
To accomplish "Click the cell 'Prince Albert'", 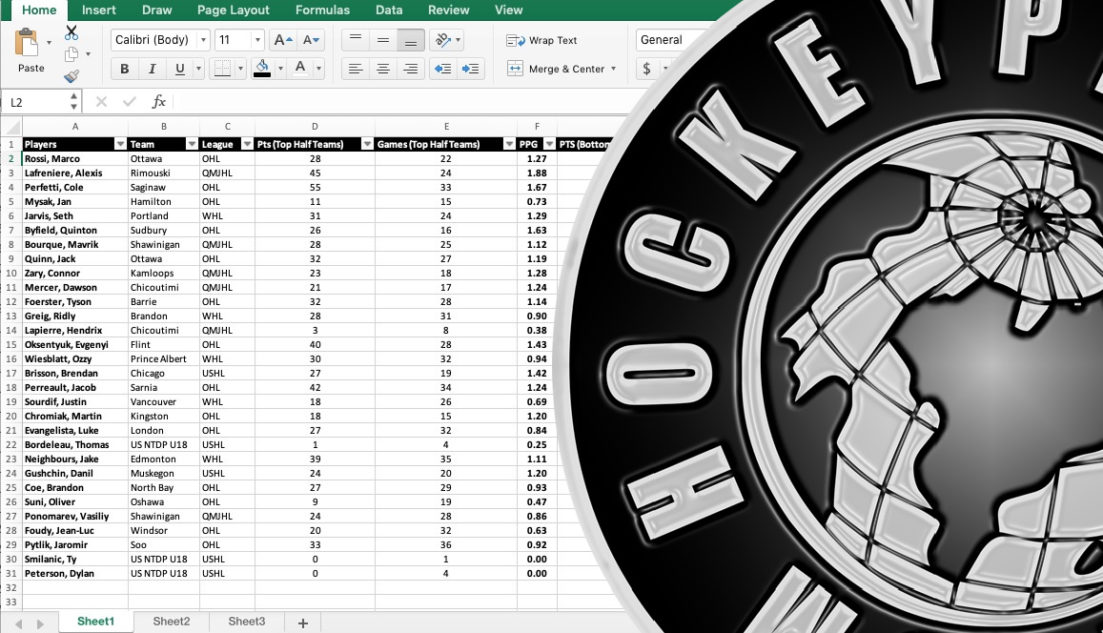I will pyautogui.click(x=163, y=359).
